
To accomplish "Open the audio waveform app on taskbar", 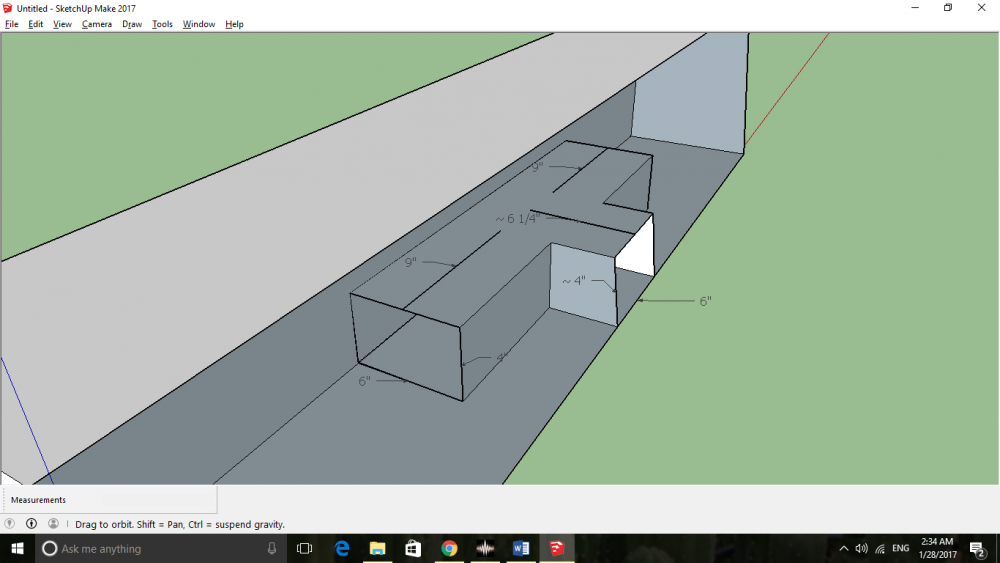I will click(485, 548).
